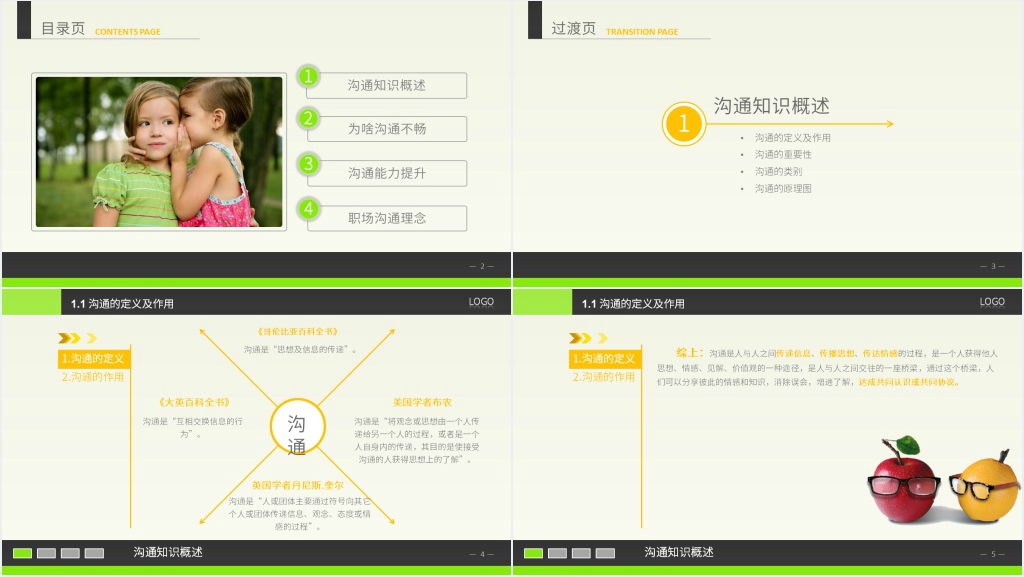Switch to 2.沟通的作用 tab on page 5
The height and width of the screenshot is (577, 1024).
point(604,377)
